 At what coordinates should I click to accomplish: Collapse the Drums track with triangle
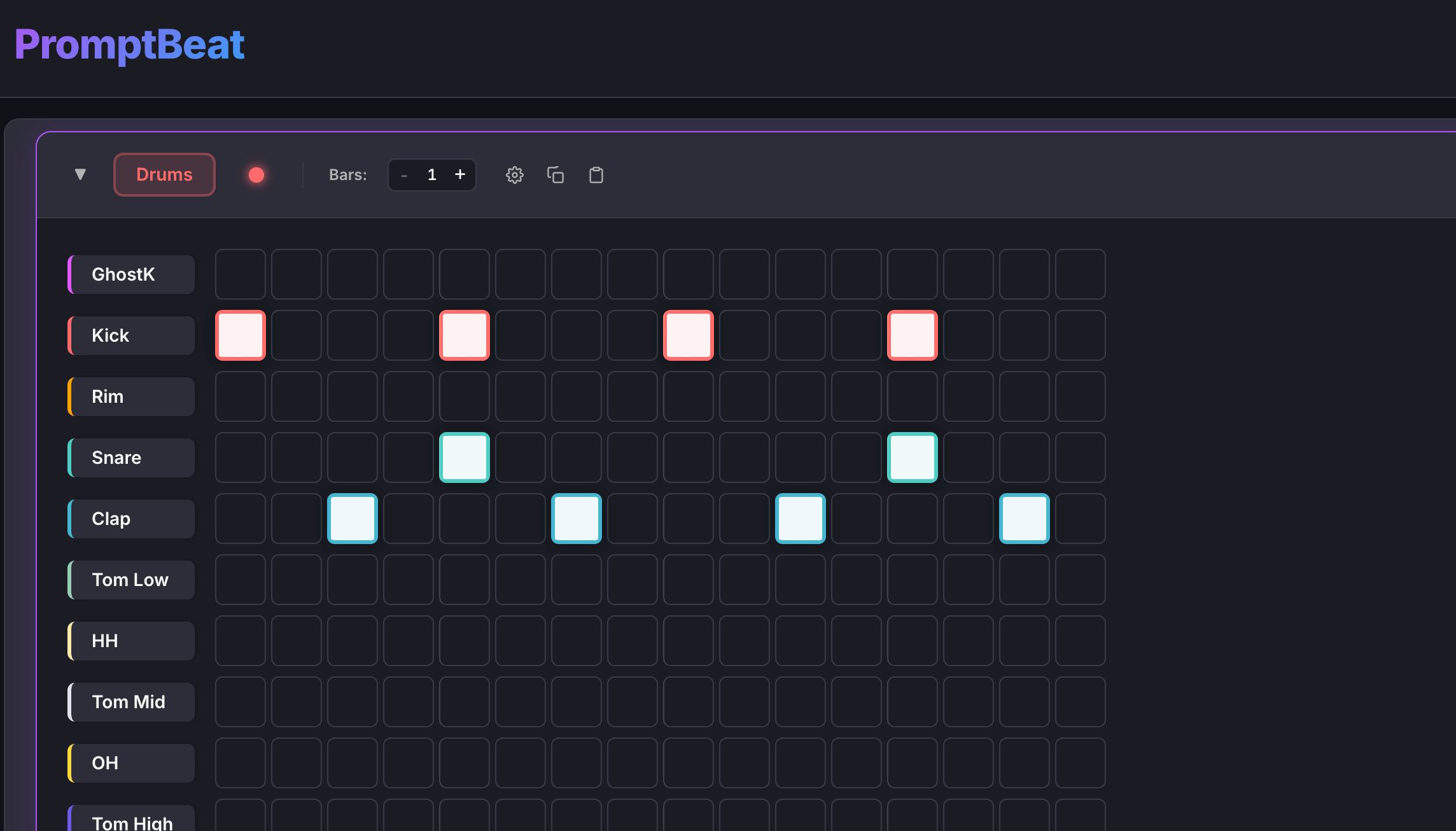click(80, 174)
